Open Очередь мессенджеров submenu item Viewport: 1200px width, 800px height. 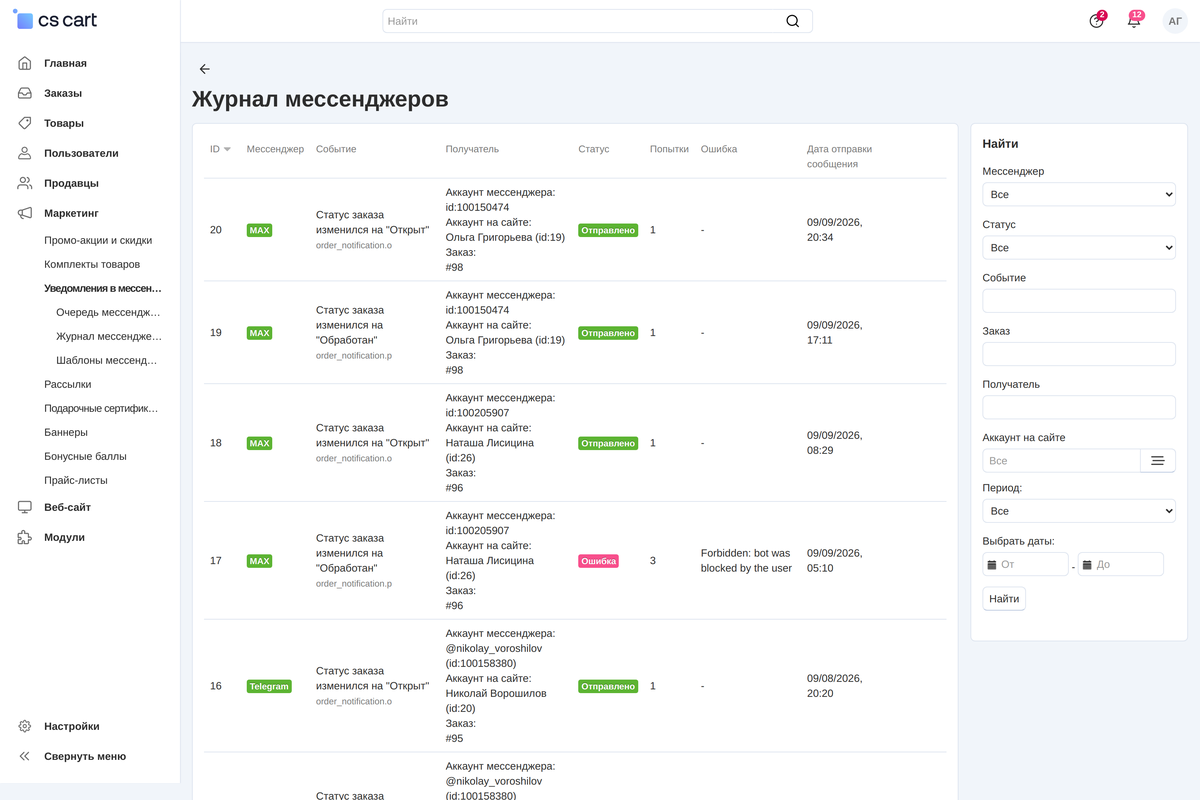(109, 312)
